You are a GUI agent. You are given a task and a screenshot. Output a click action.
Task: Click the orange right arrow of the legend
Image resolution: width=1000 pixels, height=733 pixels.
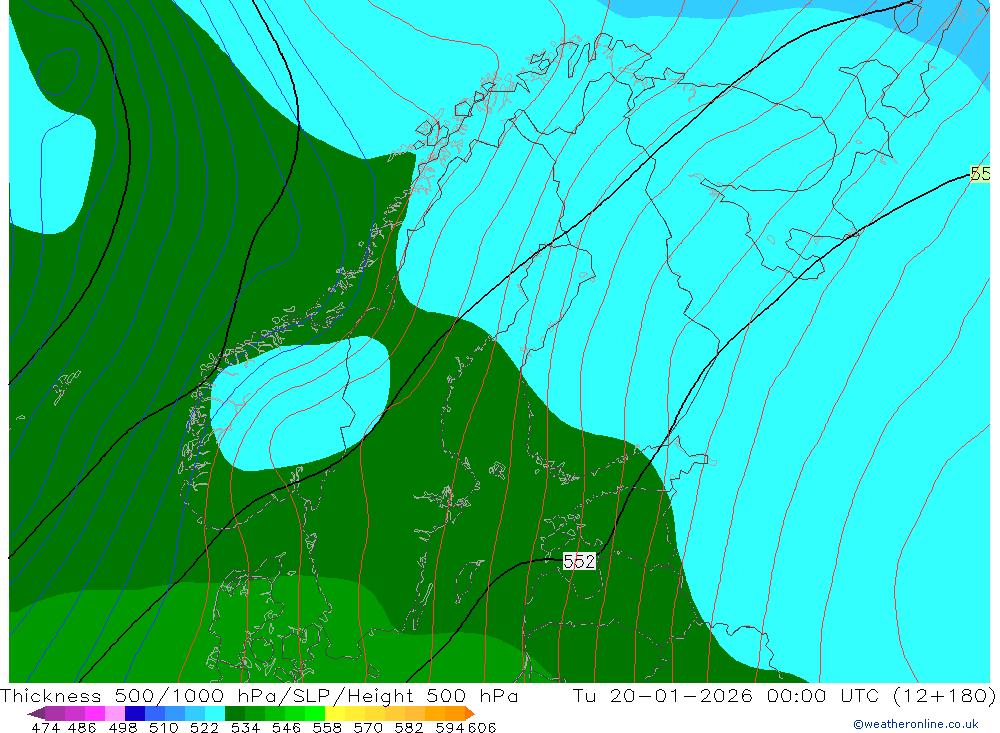[x=469, y=713]
